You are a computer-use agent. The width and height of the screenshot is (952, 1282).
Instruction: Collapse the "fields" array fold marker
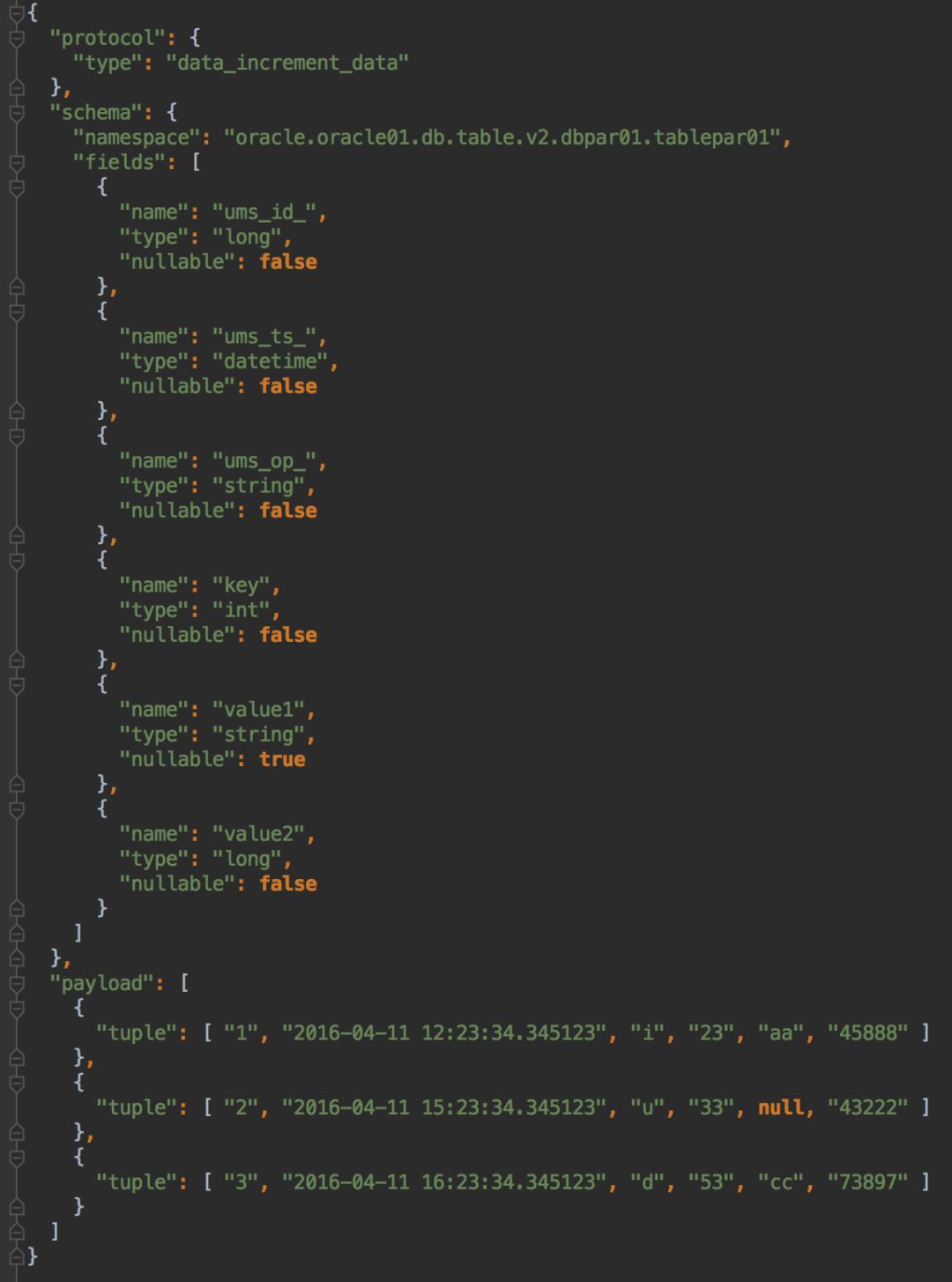pyautogui.click(x=16, y=162)
